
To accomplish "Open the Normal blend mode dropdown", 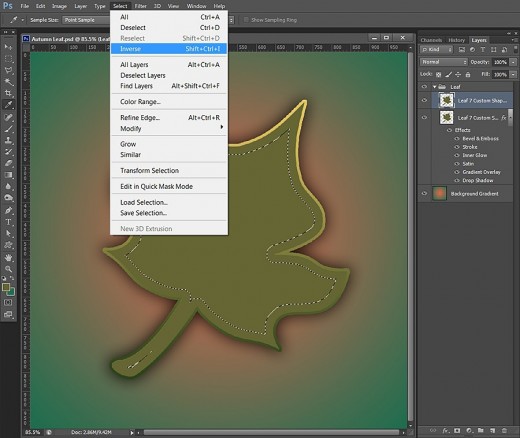I will 444,62.
